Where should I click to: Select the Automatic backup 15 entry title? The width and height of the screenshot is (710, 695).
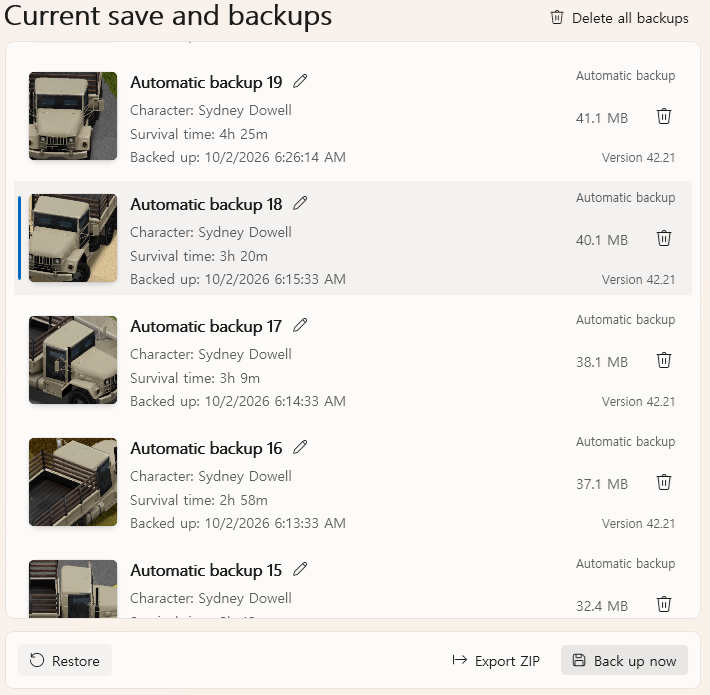pyautogui.click(x=206, y=570)
